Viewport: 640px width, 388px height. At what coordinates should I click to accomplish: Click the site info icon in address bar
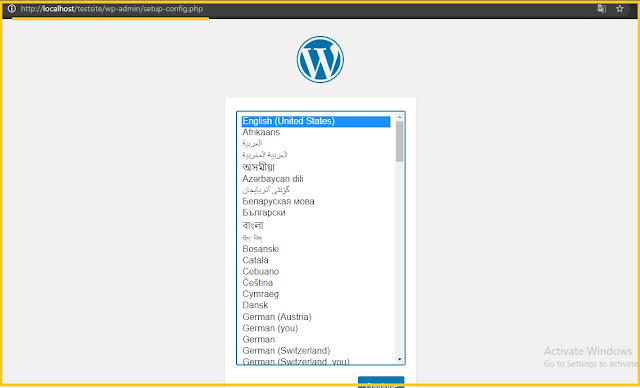(x=12, y=8)
